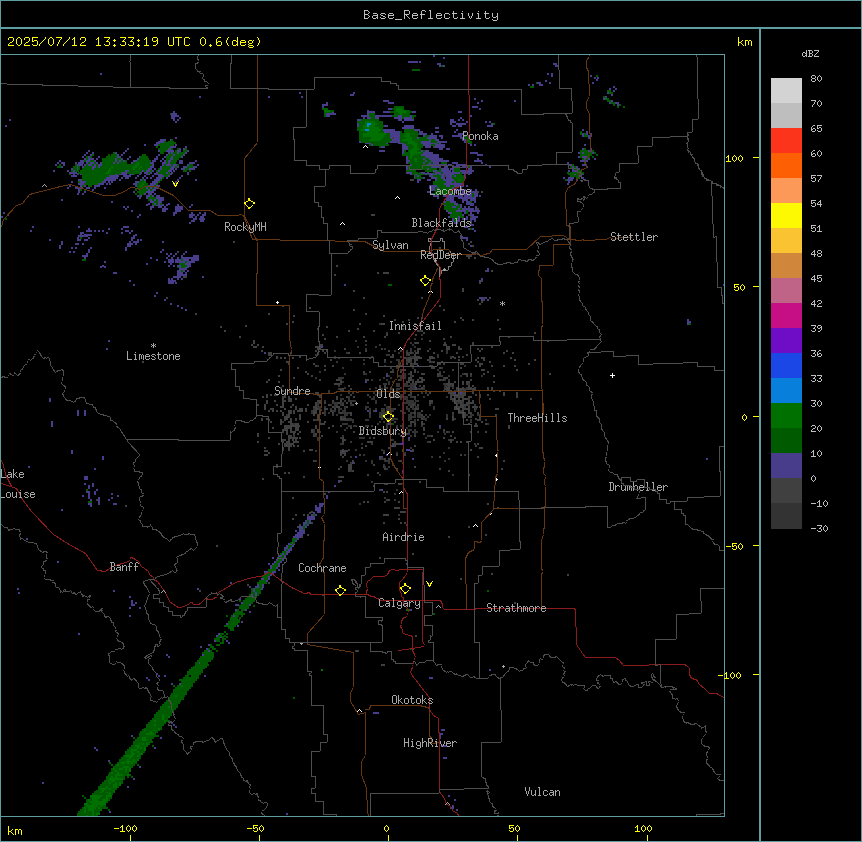Select the red 65 dBZ color swatch
This screenshot has height=842, width=862.
tap(786, 140)
